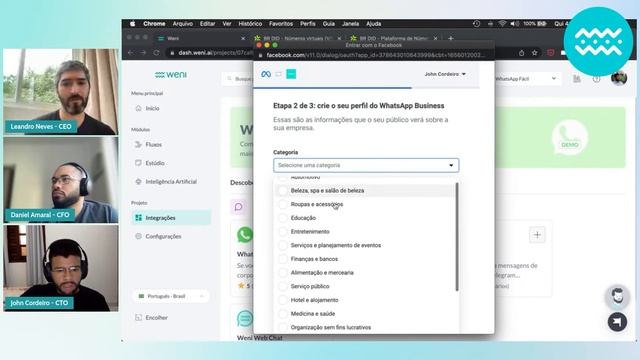Click the Encolher collapse icon
The width and height of the screenshot is (640, 360).
tap(138, 317)
